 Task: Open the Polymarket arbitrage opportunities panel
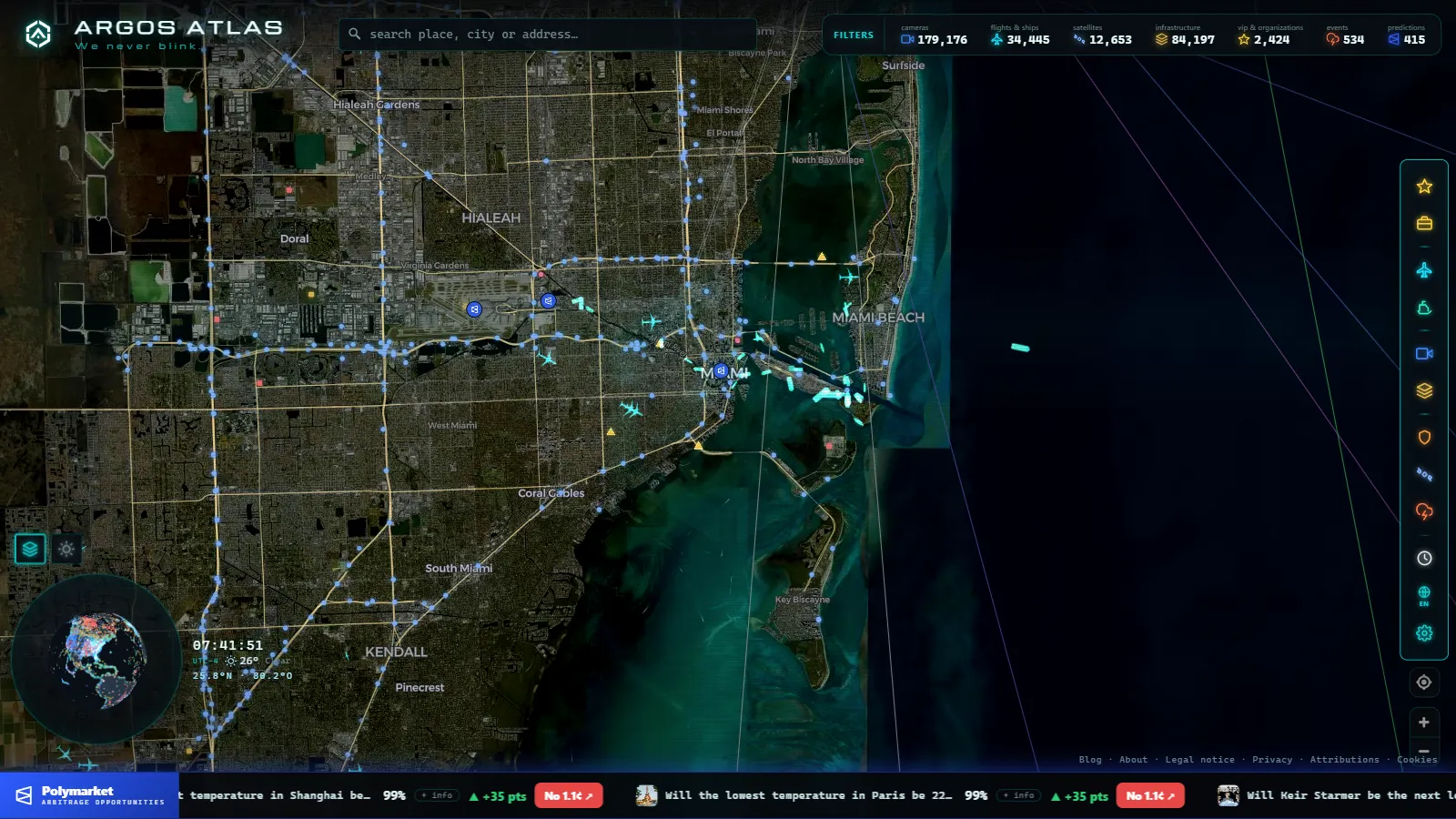coord(89,795)
